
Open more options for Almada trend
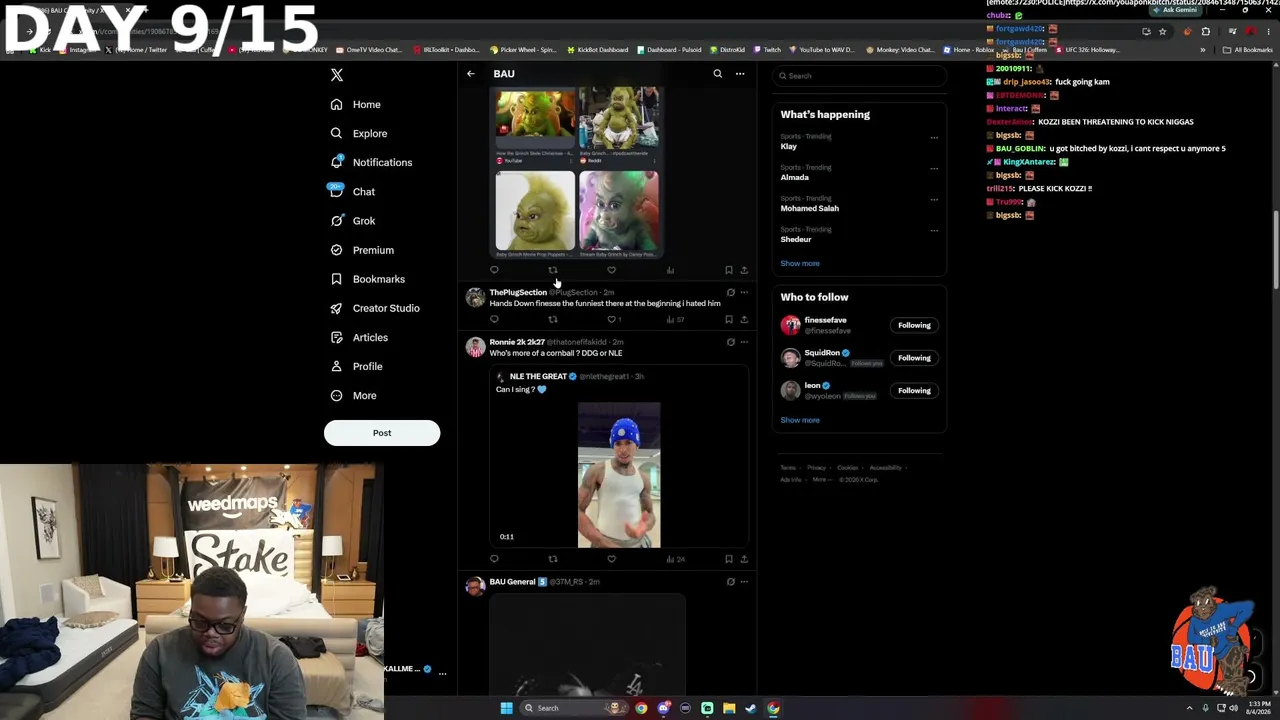934,169
